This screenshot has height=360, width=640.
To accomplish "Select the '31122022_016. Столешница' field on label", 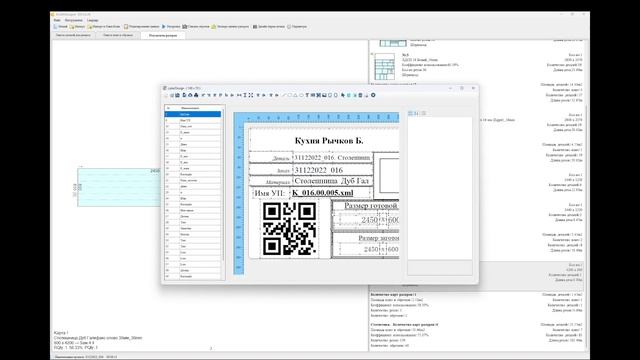I will [332, 157].
